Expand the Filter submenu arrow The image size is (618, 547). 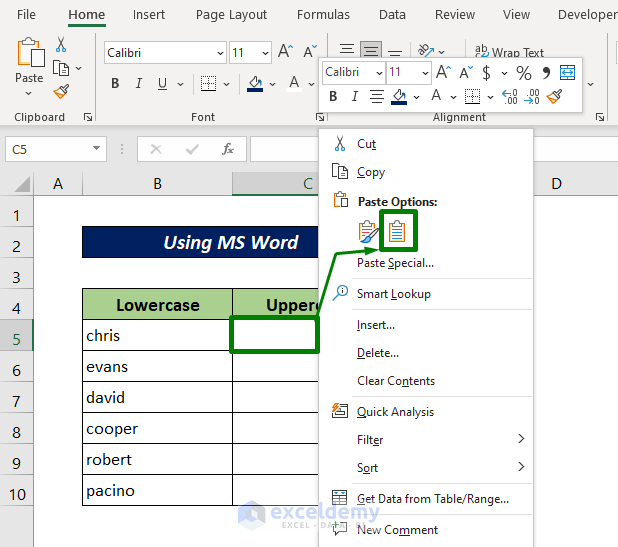point(521,439)
